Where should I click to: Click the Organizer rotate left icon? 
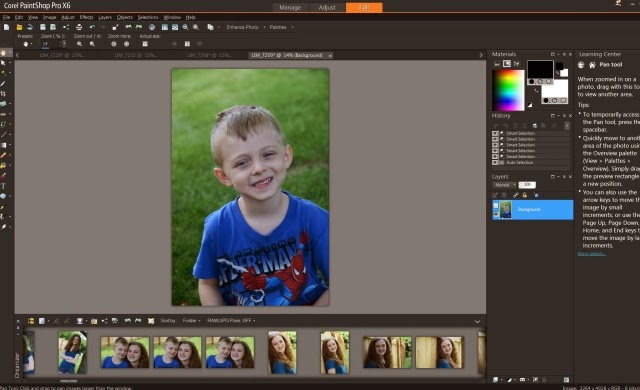coord(128,321)
